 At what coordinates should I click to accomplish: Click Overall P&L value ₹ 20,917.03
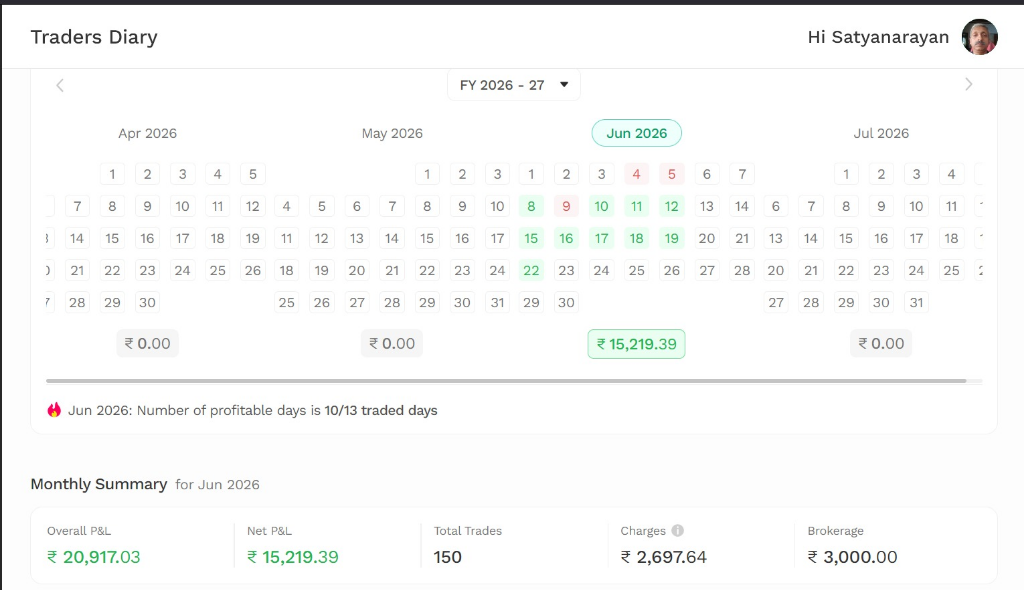[93, 557]
